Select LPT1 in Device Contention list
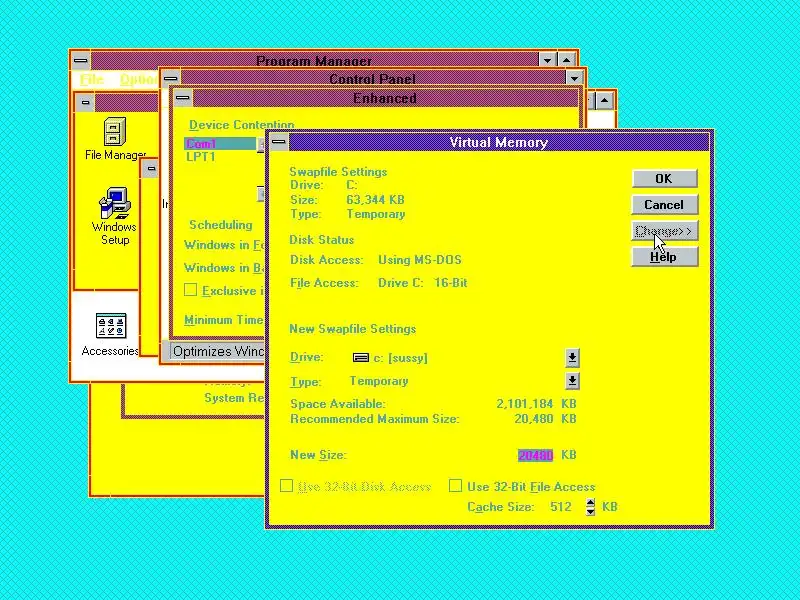 click(x=201, y=157)
